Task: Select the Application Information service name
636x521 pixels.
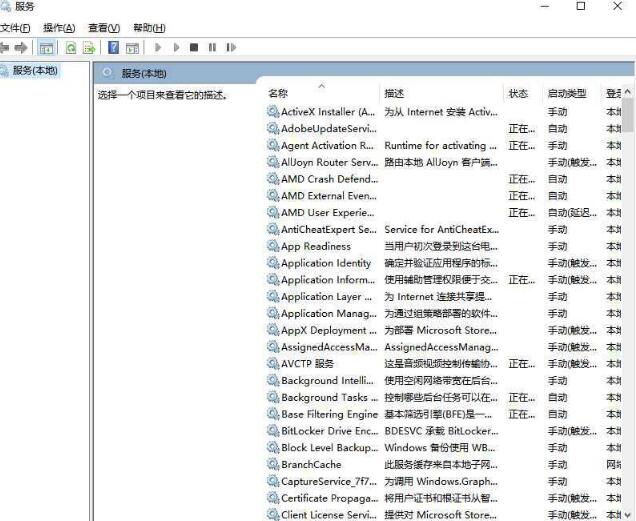Action: [x=328, y=280]
